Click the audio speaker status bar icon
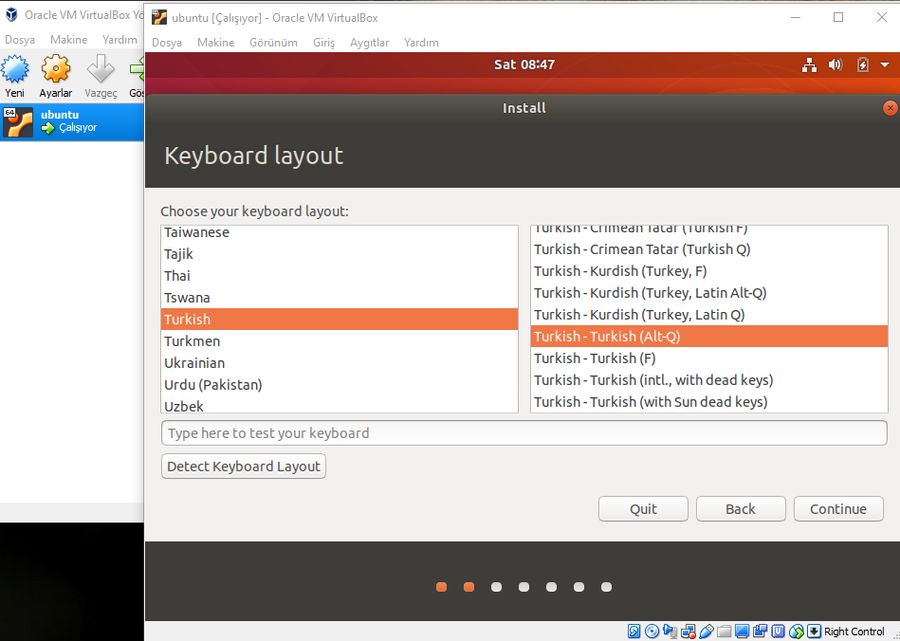 [x=669, y=631]
